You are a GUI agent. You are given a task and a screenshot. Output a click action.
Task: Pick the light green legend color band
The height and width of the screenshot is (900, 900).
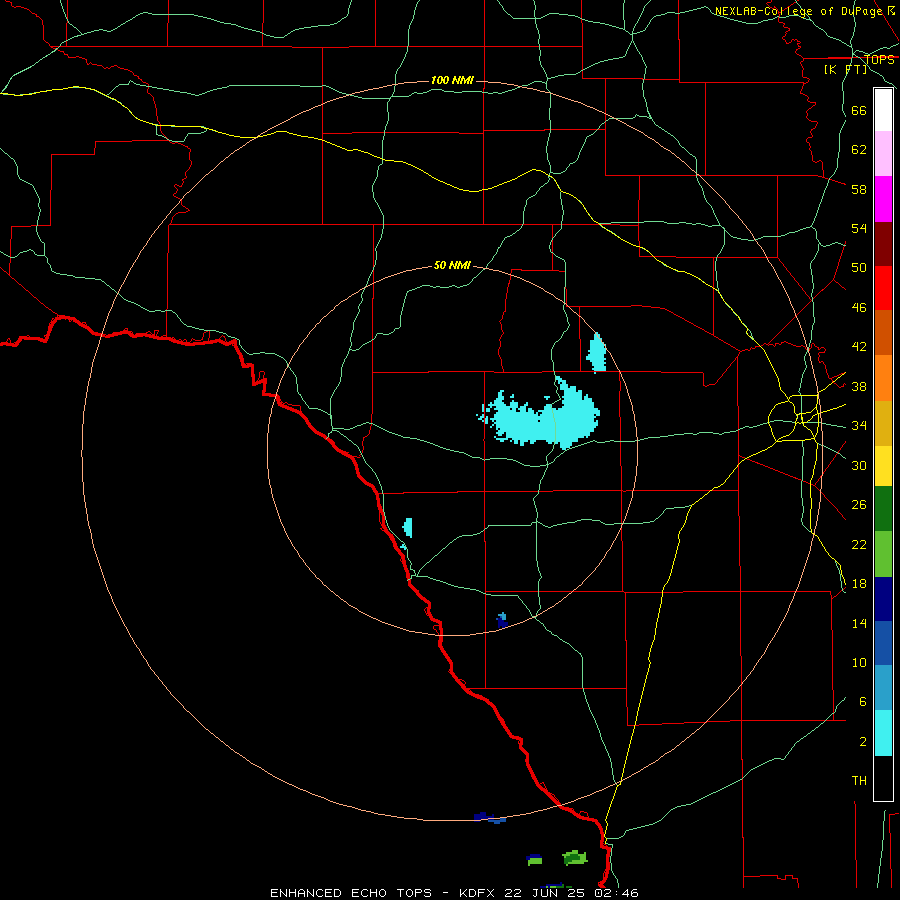click(x=883, y=554)
